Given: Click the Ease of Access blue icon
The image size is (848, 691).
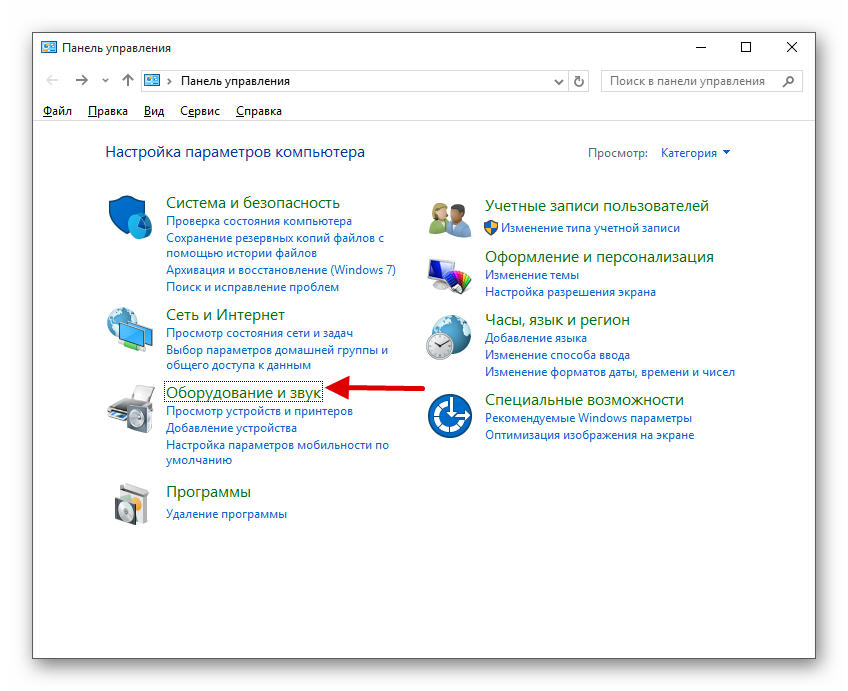Looking at the screenshot, I should pos(449,415).
